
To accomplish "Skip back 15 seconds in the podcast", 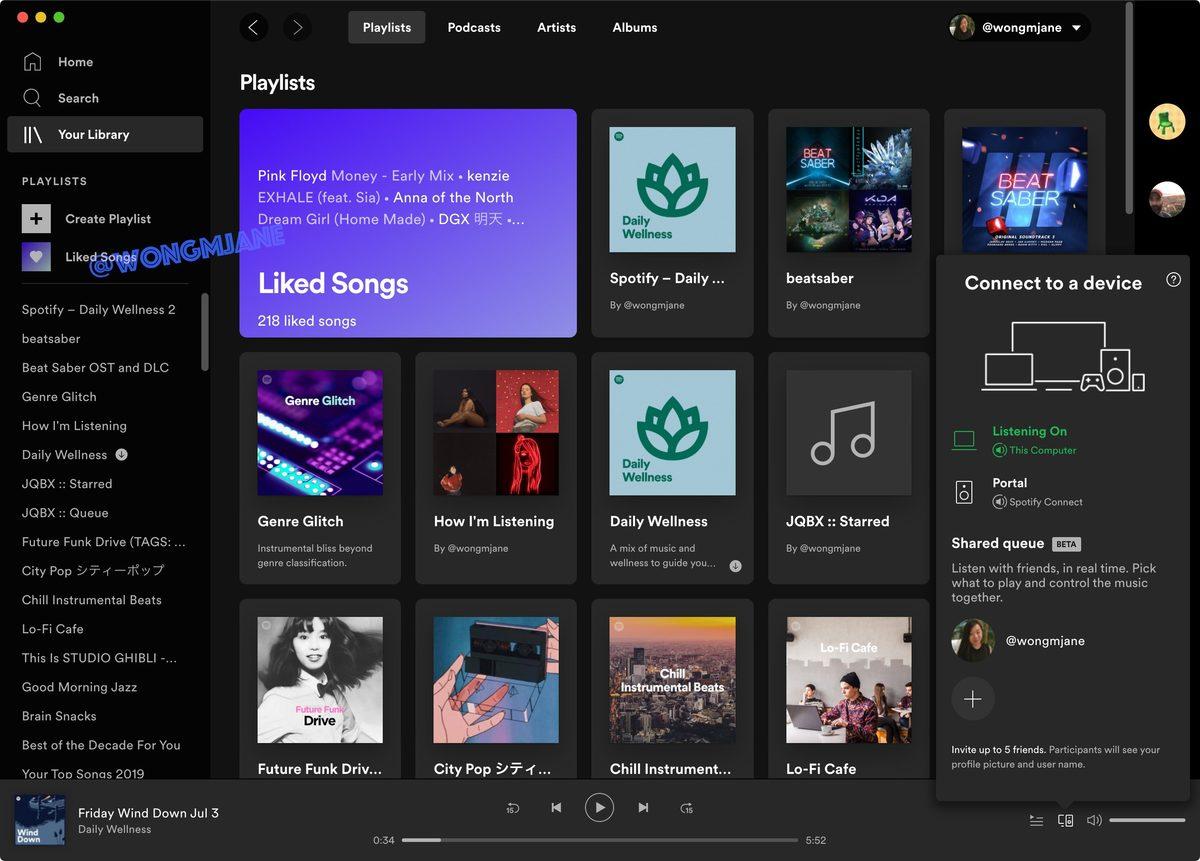I will pyautogui.click(x=513, y=807).
